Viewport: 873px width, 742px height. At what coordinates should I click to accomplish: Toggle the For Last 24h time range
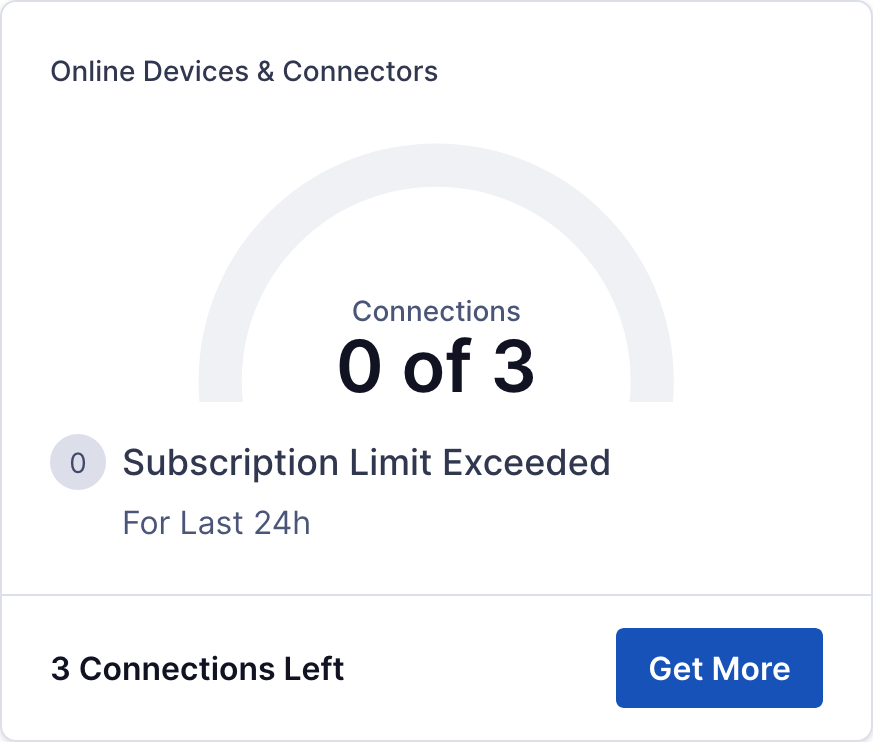pyautogui.click(x=215, y=522)
